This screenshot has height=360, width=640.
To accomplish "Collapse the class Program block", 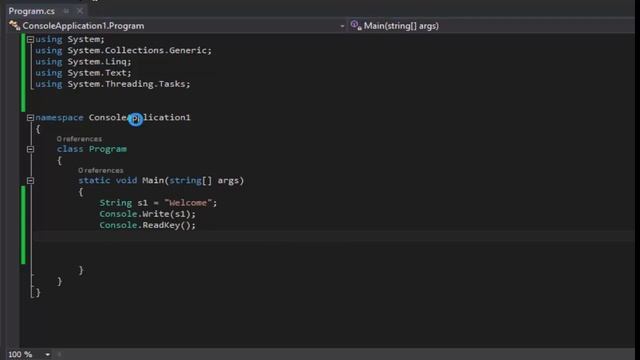I will (x=30, y=149).
